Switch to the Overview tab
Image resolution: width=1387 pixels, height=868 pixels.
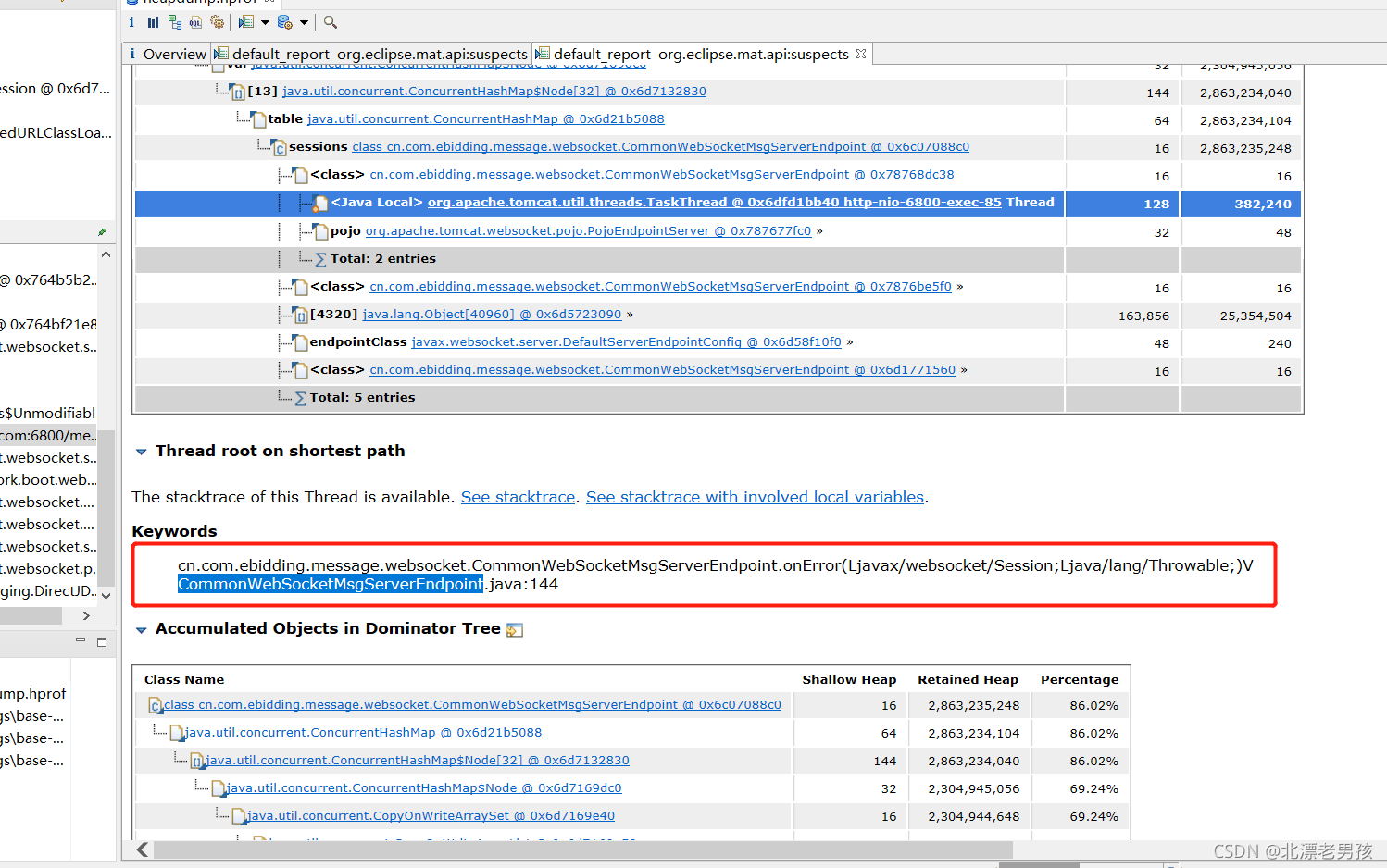click(167, 54)
